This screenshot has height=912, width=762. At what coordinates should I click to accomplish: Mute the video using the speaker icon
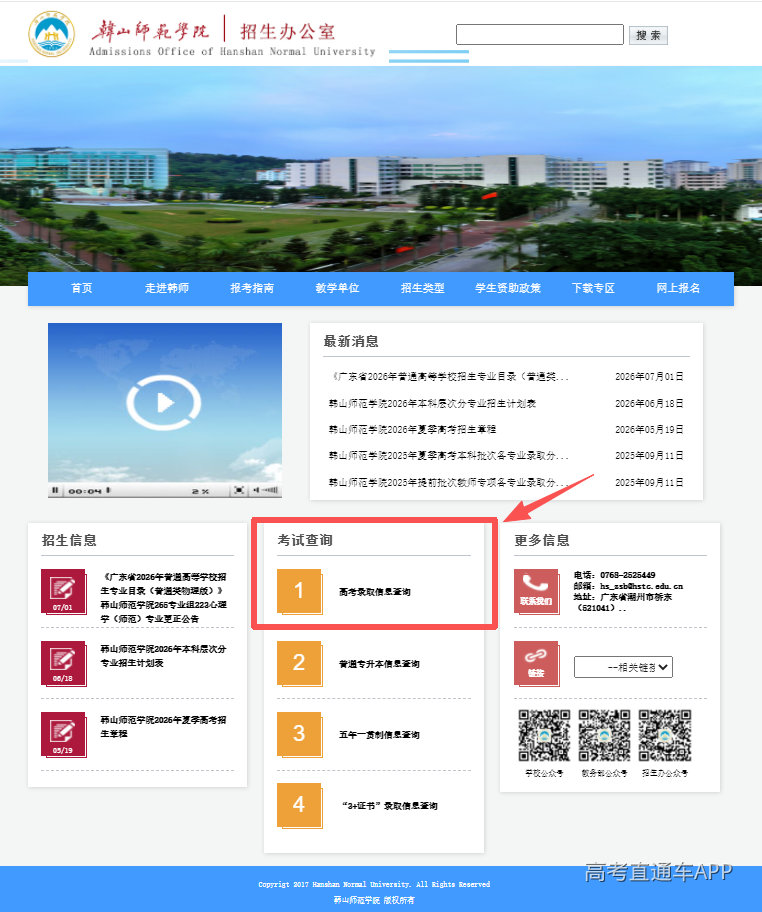257,490
